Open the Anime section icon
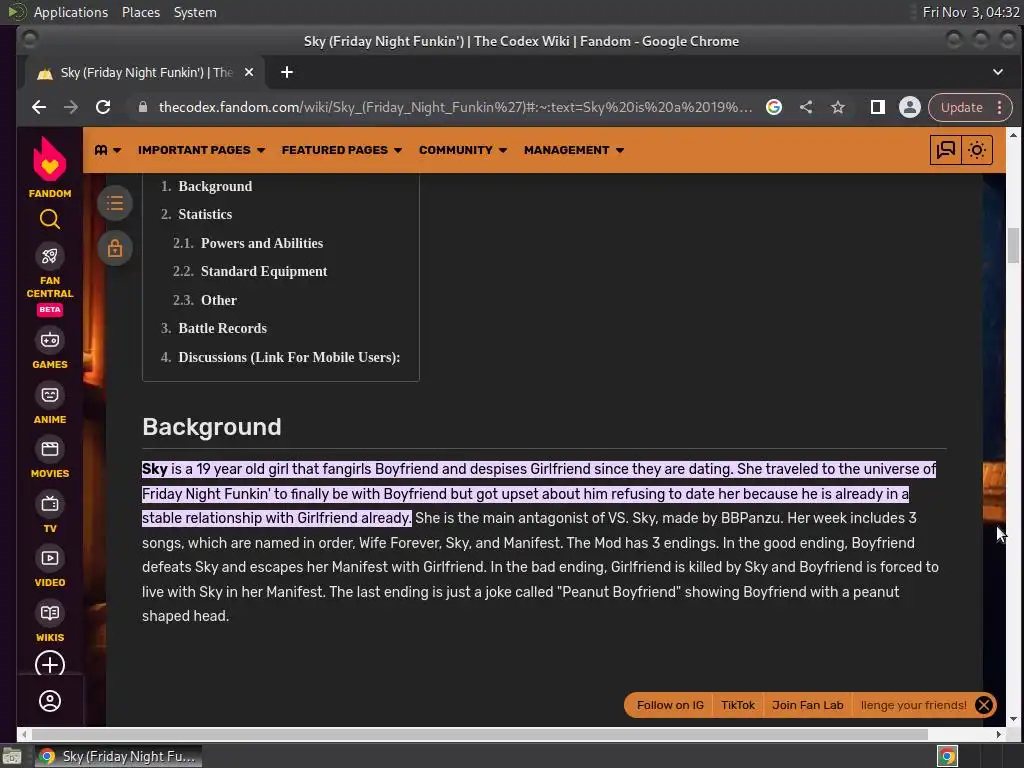The height and width of the screenshot is (768, 1024). point(50,394)
